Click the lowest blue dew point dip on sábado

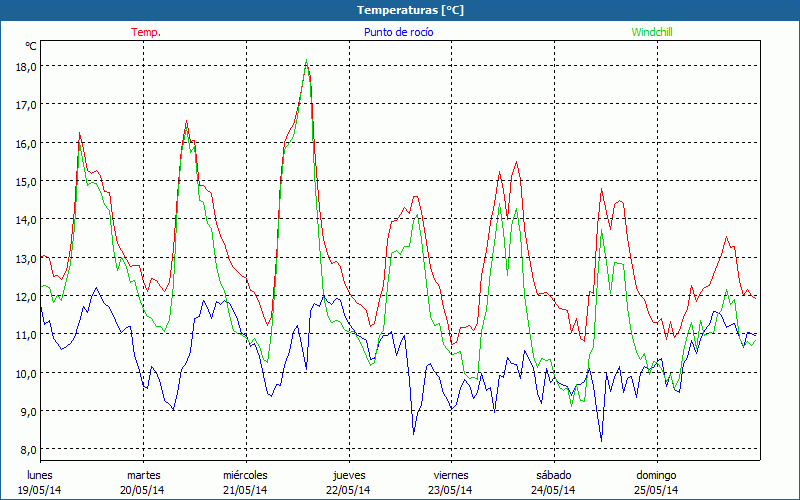[x=601, y=439]
